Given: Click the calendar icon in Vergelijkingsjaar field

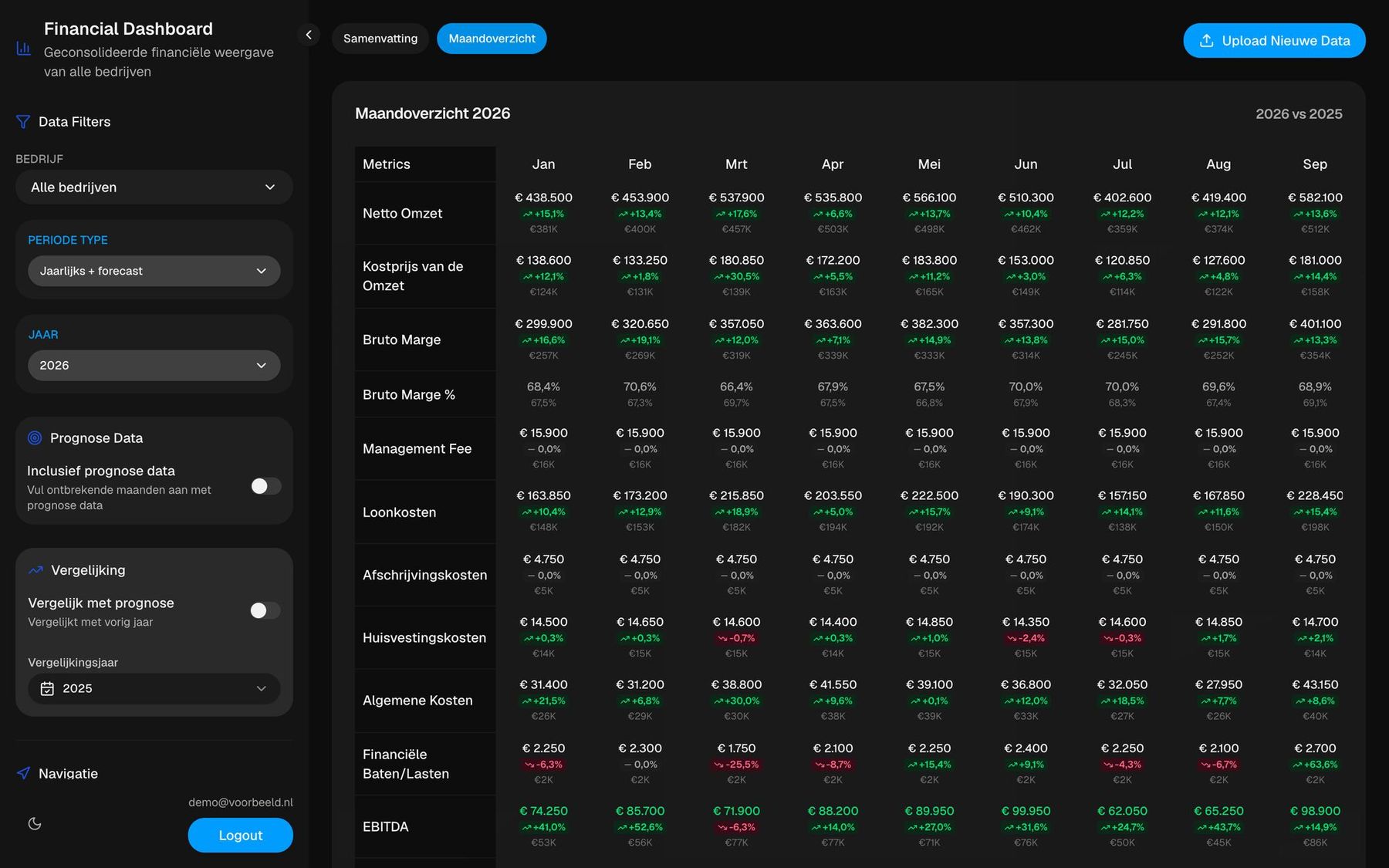Looking at the screenshot, I should (x=47, y=688).
